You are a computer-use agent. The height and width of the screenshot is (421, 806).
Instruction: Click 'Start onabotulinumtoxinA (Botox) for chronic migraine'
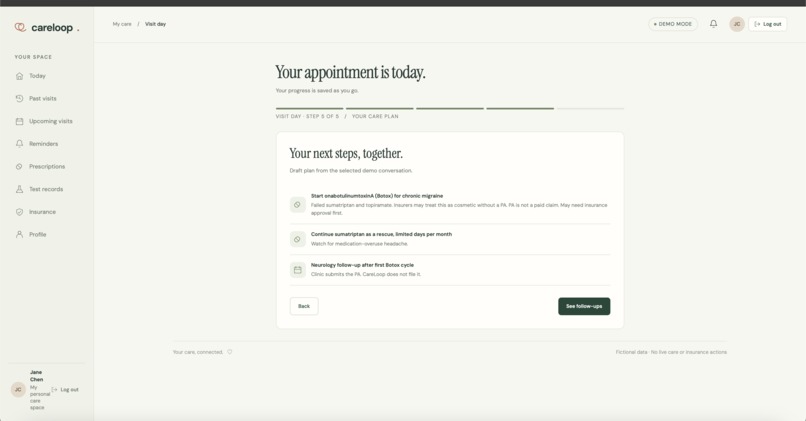(377, 196)
